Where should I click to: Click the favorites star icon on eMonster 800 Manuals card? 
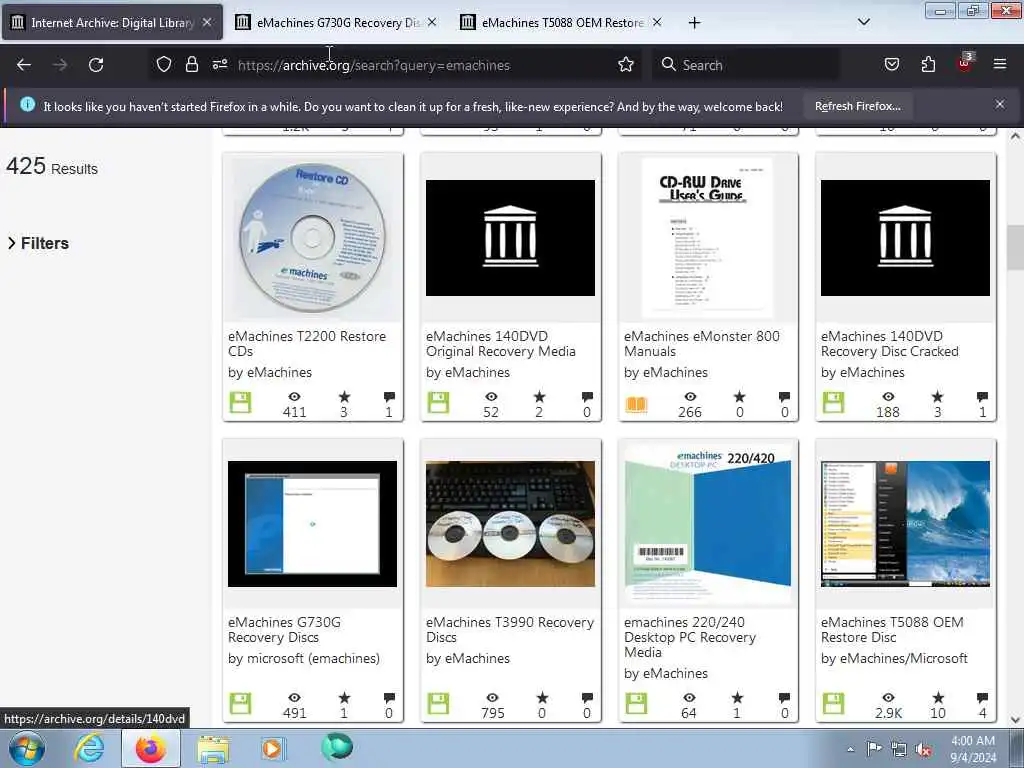[739, 396]
